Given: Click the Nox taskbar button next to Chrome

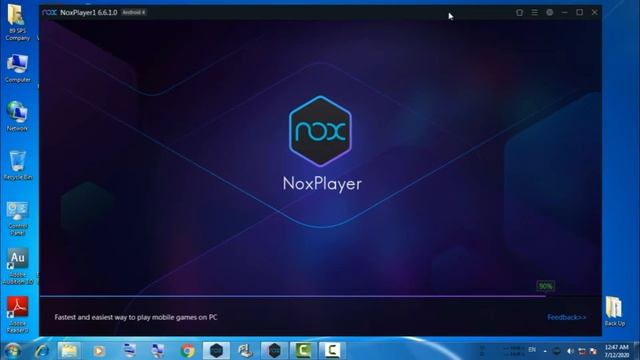Looking at the screenshot, I should click(x=216, y=351).
